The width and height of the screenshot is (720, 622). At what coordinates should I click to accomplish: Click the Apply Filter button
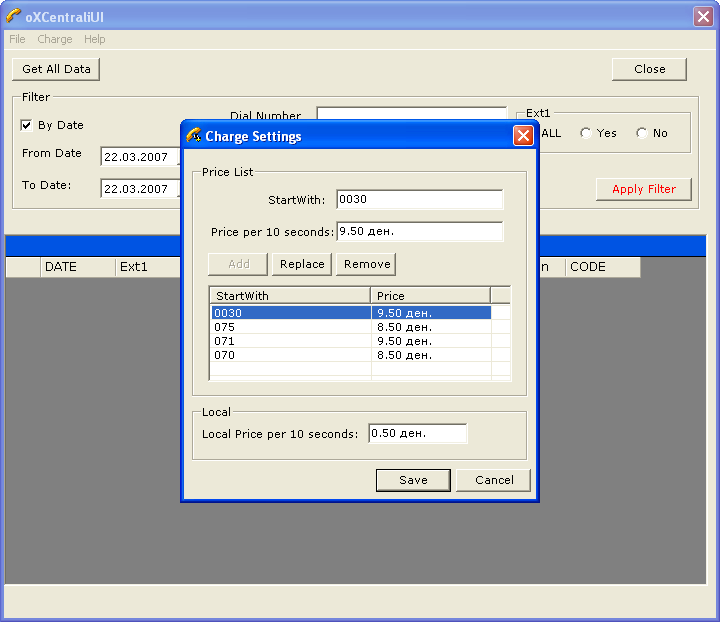(x=643, y=189)
